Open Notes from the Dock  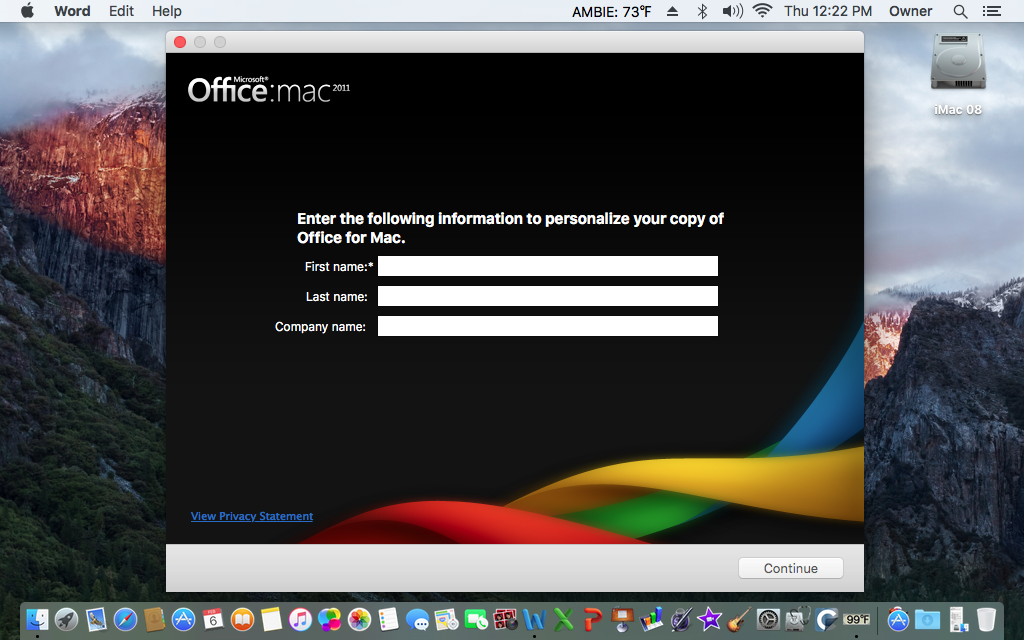pyautogui.click(x=271, y=618)
